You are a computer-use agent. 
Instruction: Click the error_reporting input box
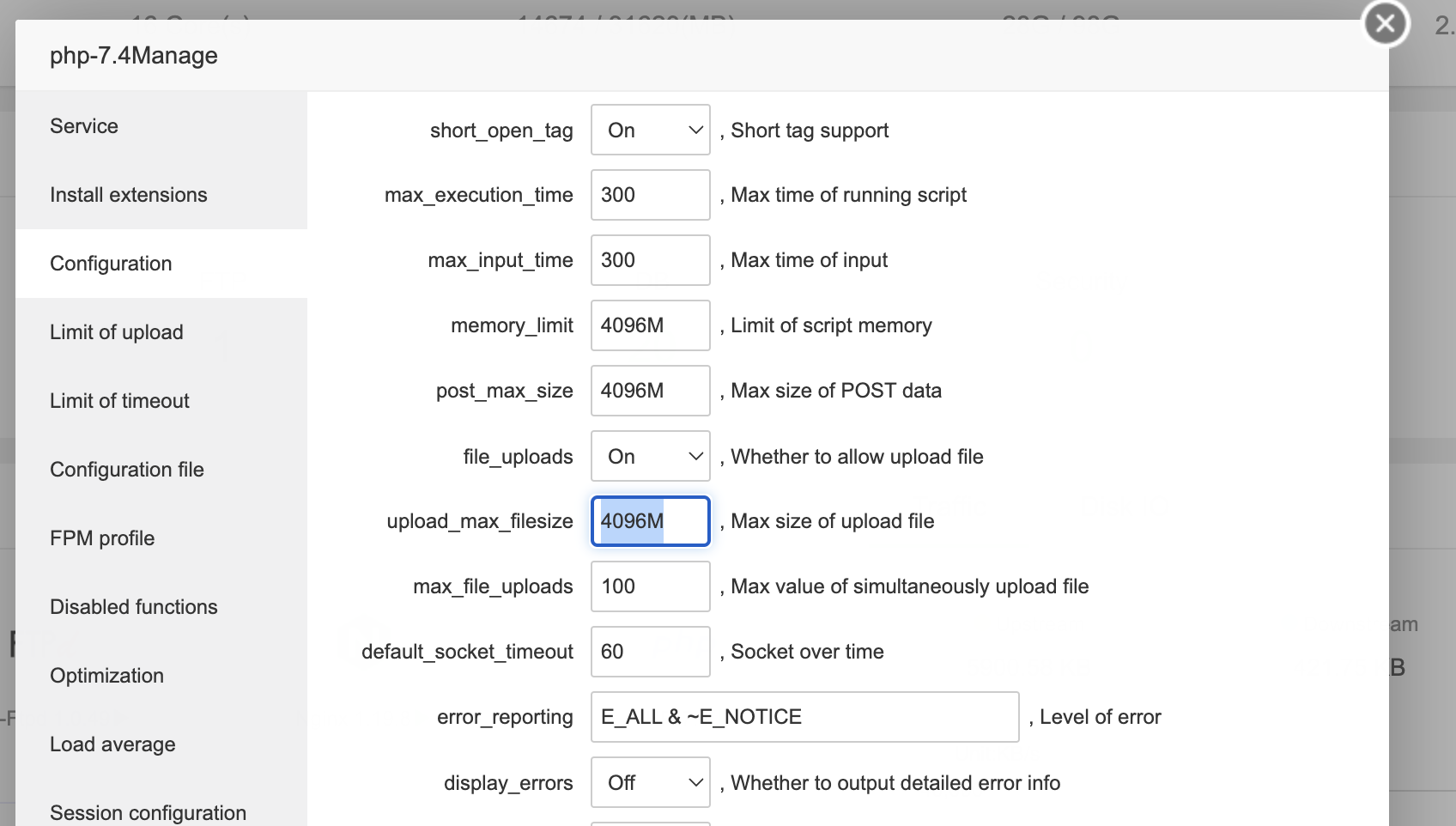click(804, 717)
